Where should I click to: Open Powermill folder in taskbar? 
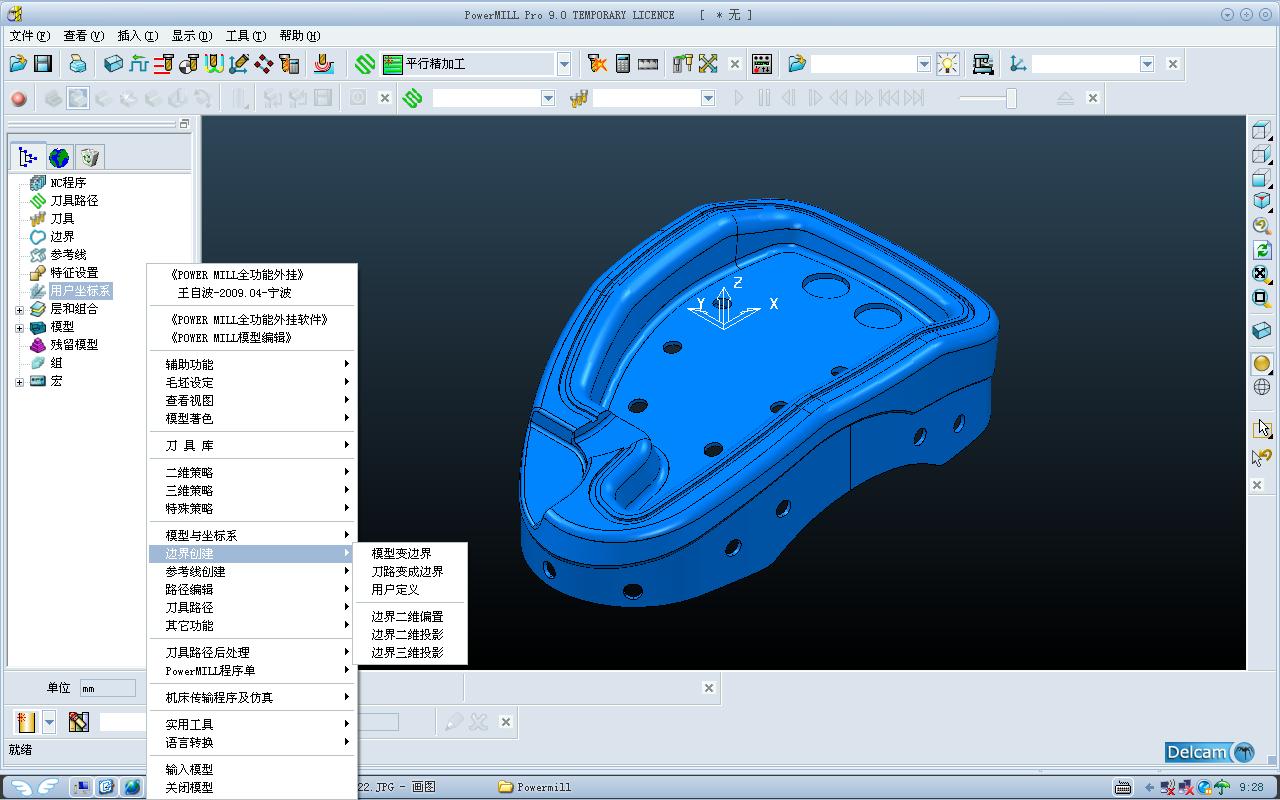(x=534, y=787)
